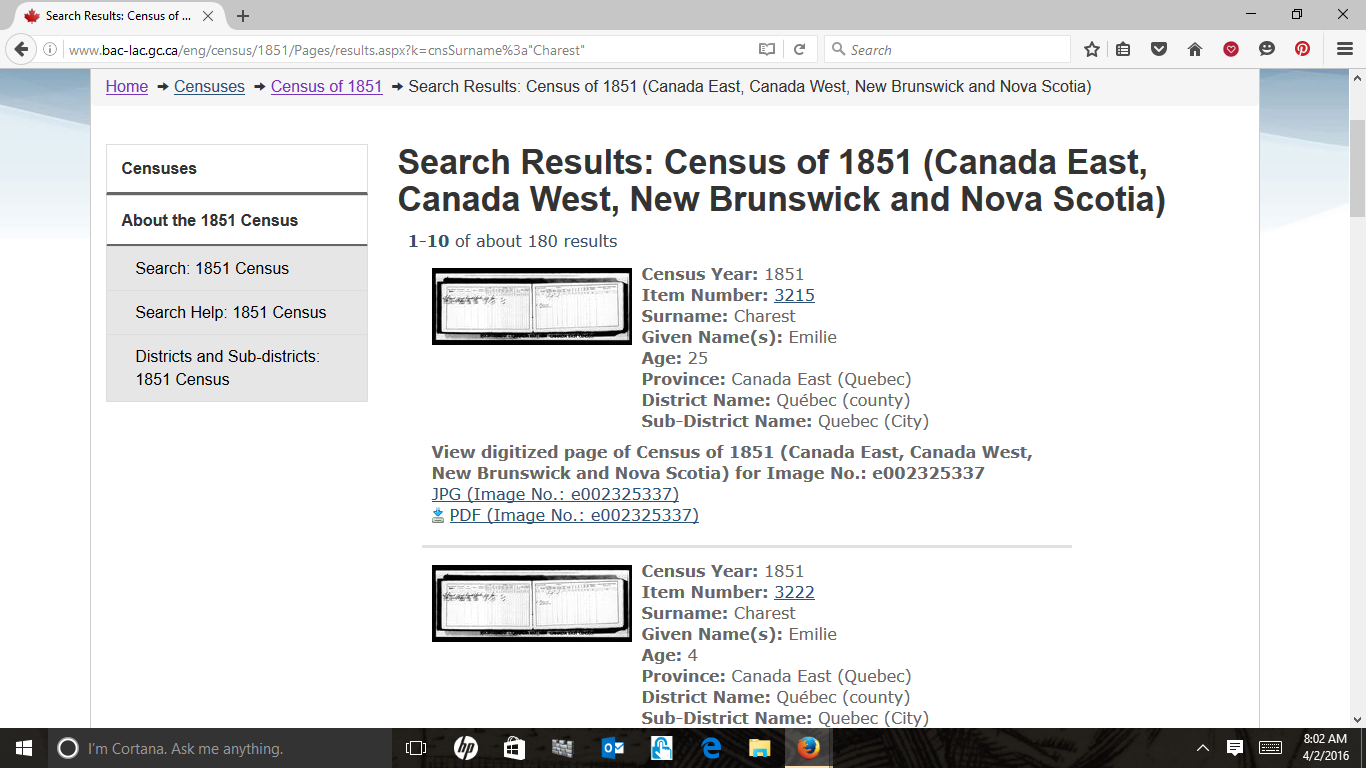Open site information icon in address bar
Image resolution: width=1366 pixels, height=768 pixels.
[x=50, y=49]
